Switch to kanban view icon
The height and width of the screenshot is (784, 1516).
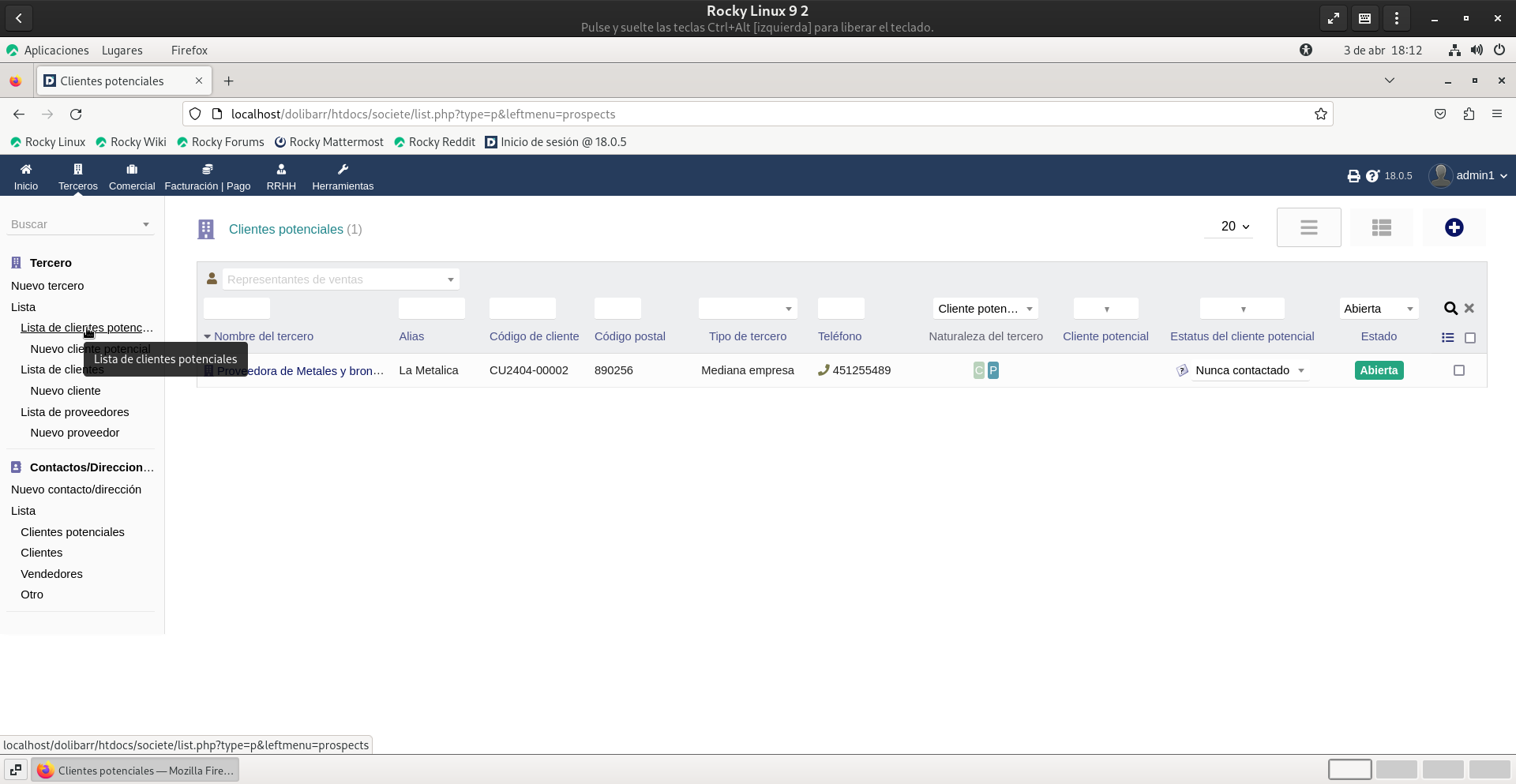coord(1381,227)
